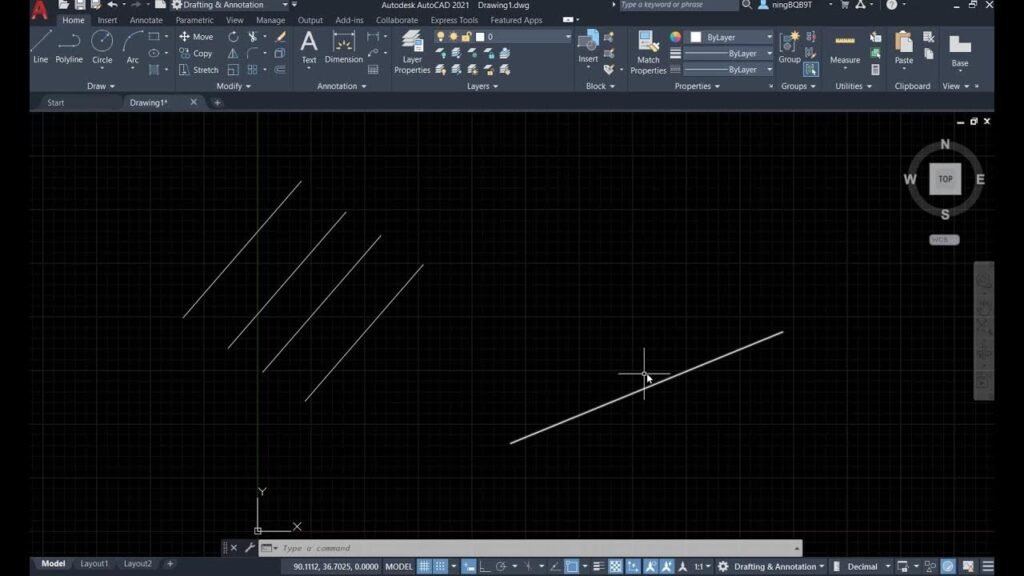Open the layer selection dropdown
This screenshot has width=1024, height=576.
point(568,37)
